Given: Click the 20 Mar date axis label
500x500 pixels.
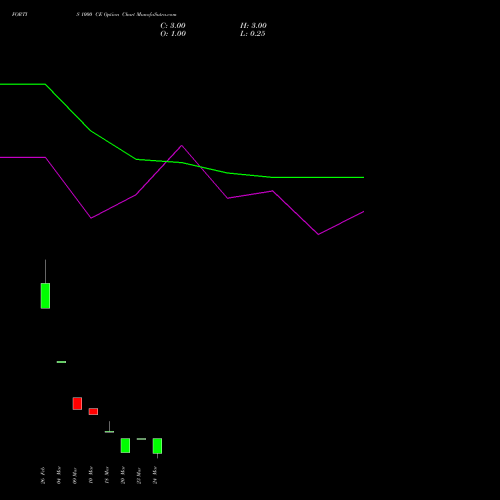Looking at the screenshot, I should [123, 476].
